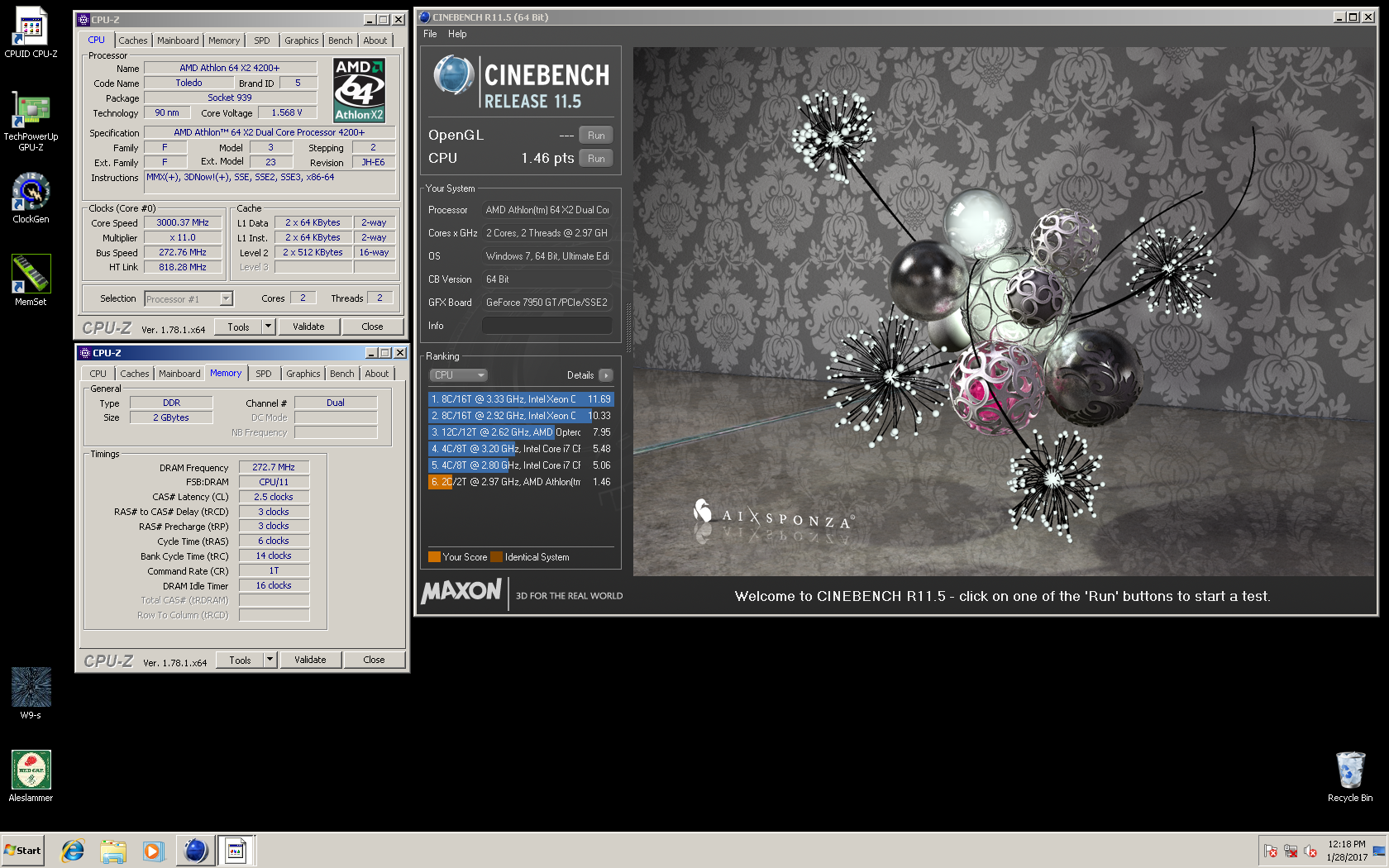
Task: Open the Cinebench File menu
Action: pyautogui.click(x=430, y=34)
